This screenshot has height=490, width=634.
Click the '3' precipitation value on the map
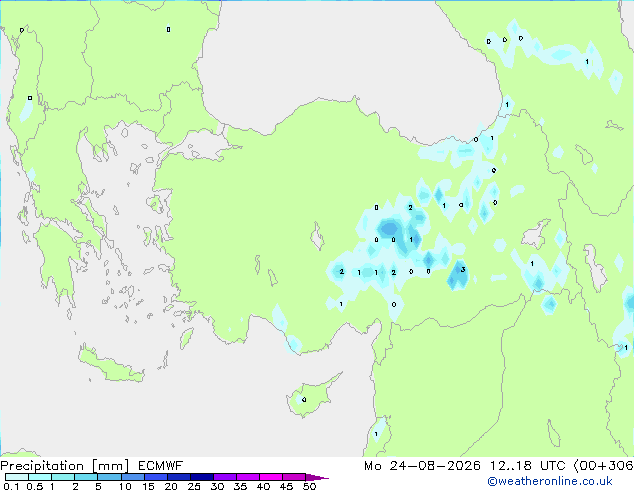click(x=463, y=269)
